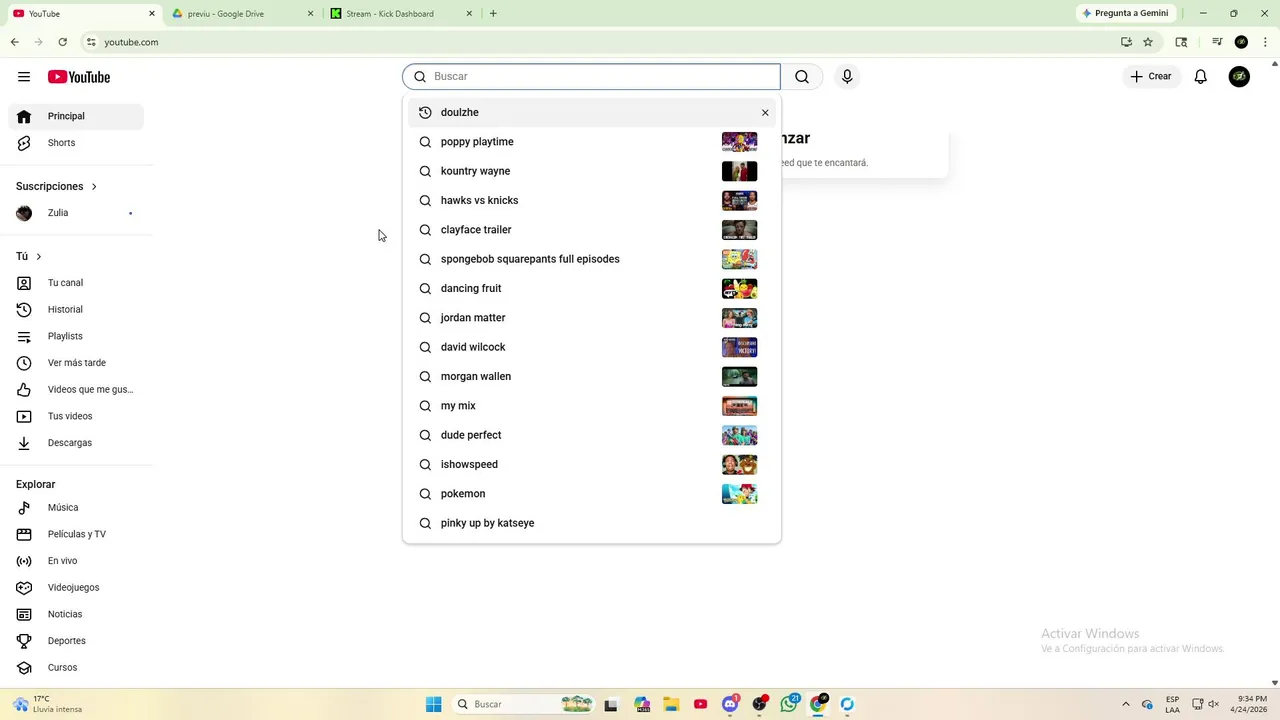Open Tu canal

(x=76, y=283)
